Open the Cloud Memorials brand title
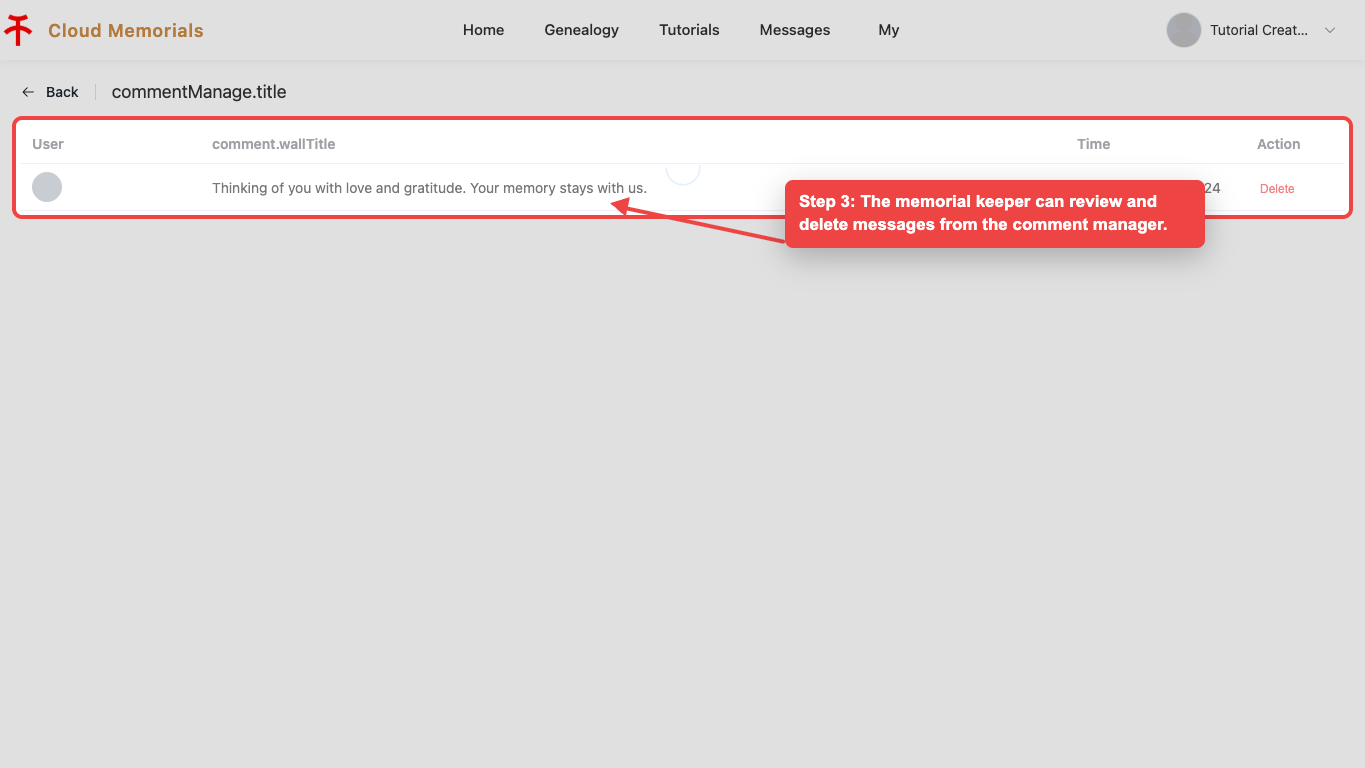This screenshot has height=768, width=1365. click(x=126, y=30)
